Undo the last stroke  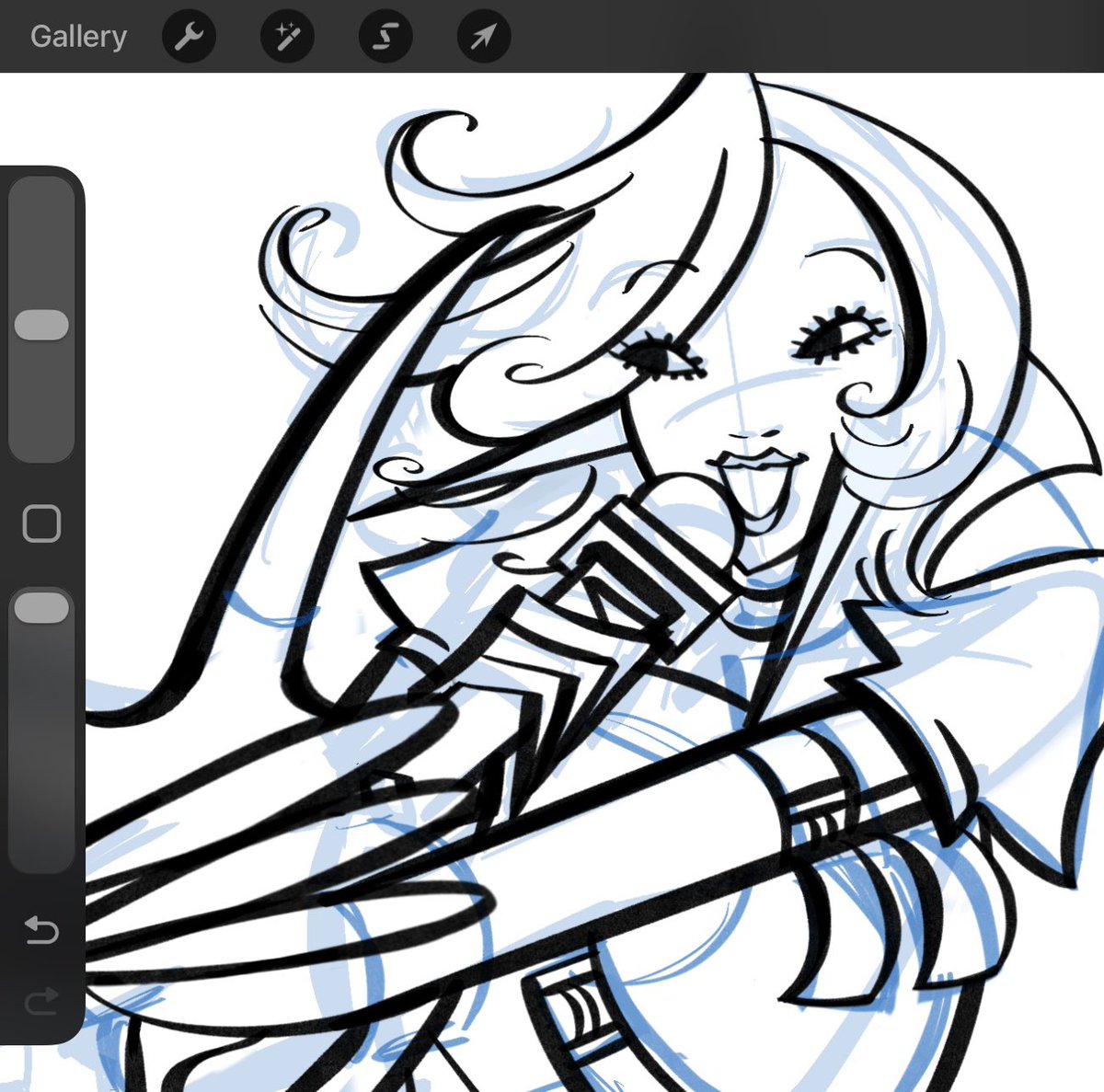coord(41,930)
